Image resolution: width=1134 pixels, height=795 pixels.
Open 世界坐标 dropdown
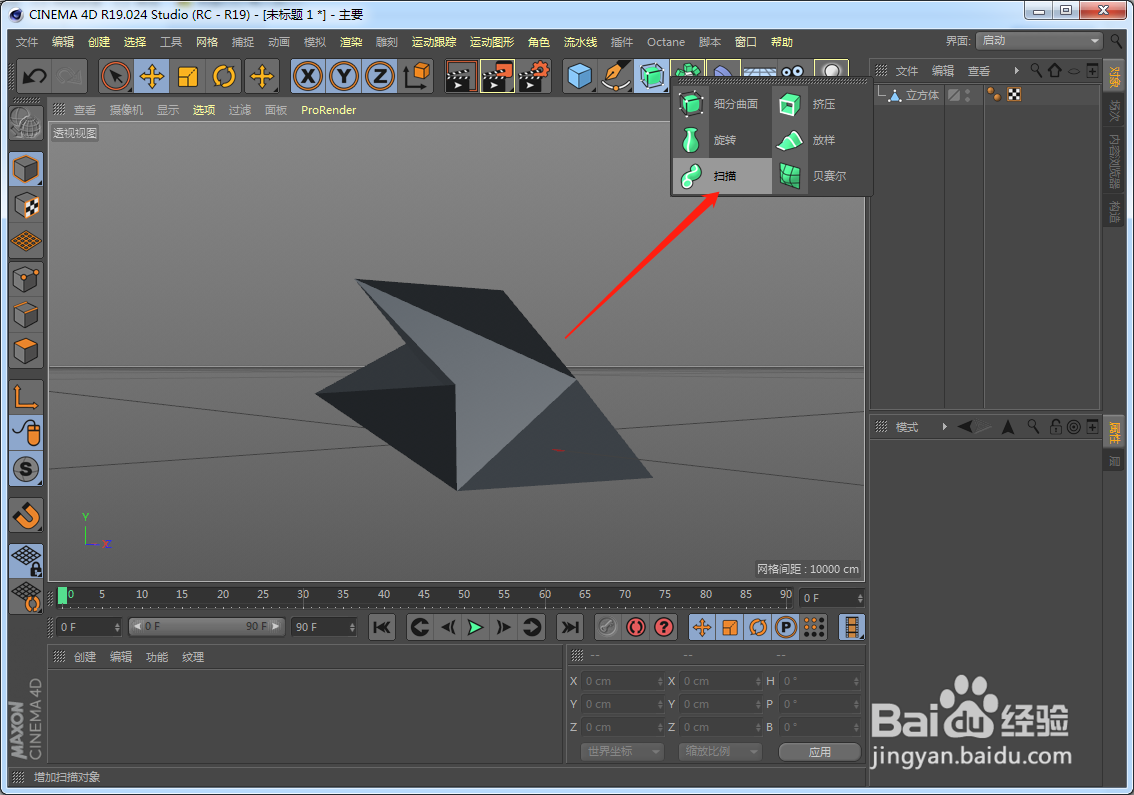coord(622,752)
